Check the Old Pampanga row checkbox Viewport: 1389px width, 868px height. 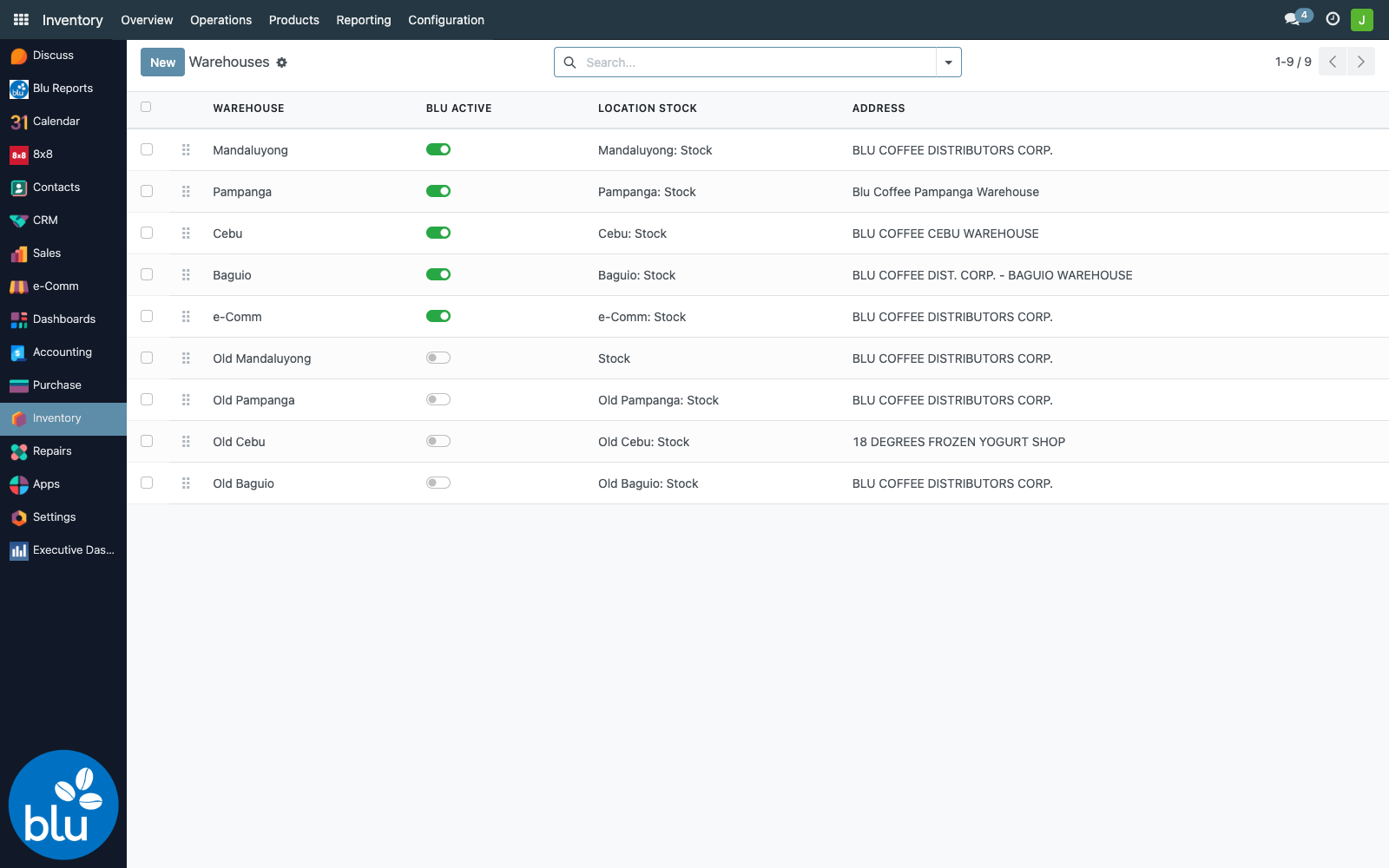[147, 399]
